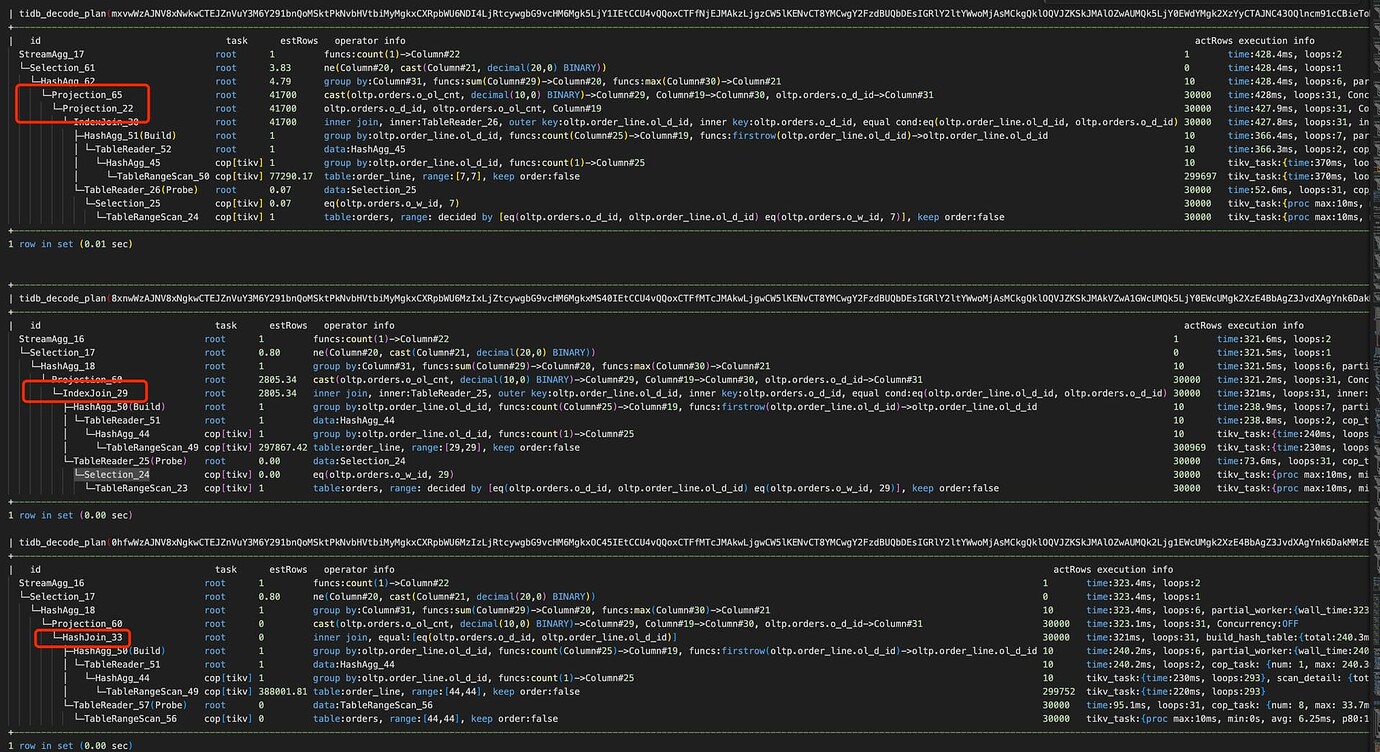Screen dimensions: 1380x752
Task: Select the TableRangeScan_56 operator id
Action: pos(130,719)
